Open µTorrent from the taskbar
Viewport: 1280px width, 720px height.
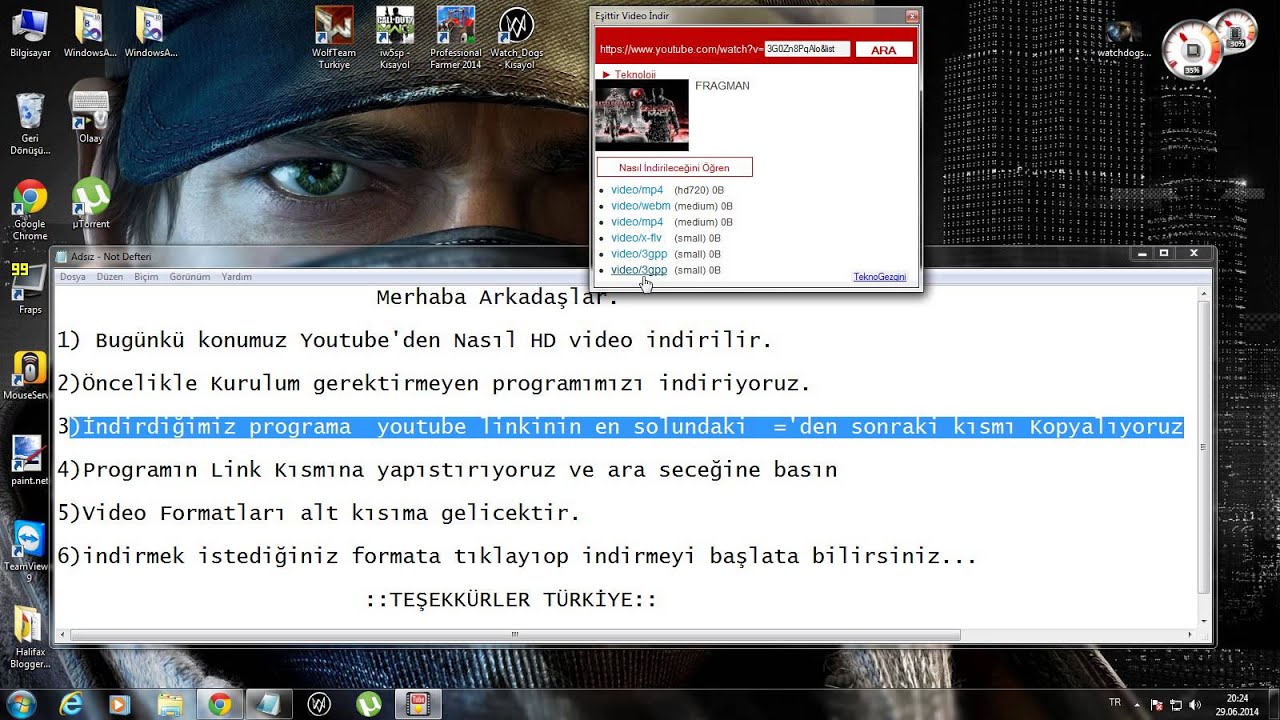369,704
